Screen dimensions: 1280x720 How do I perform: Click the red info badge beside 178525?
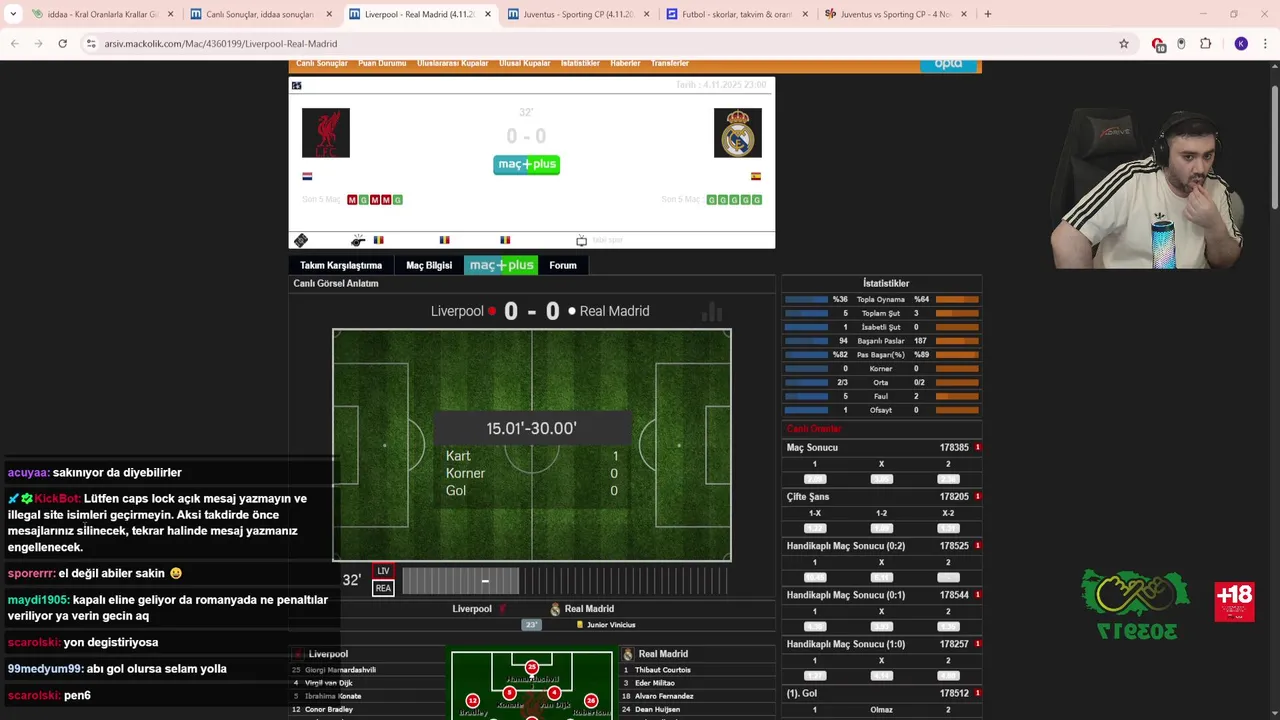click(x=977, y=546)
